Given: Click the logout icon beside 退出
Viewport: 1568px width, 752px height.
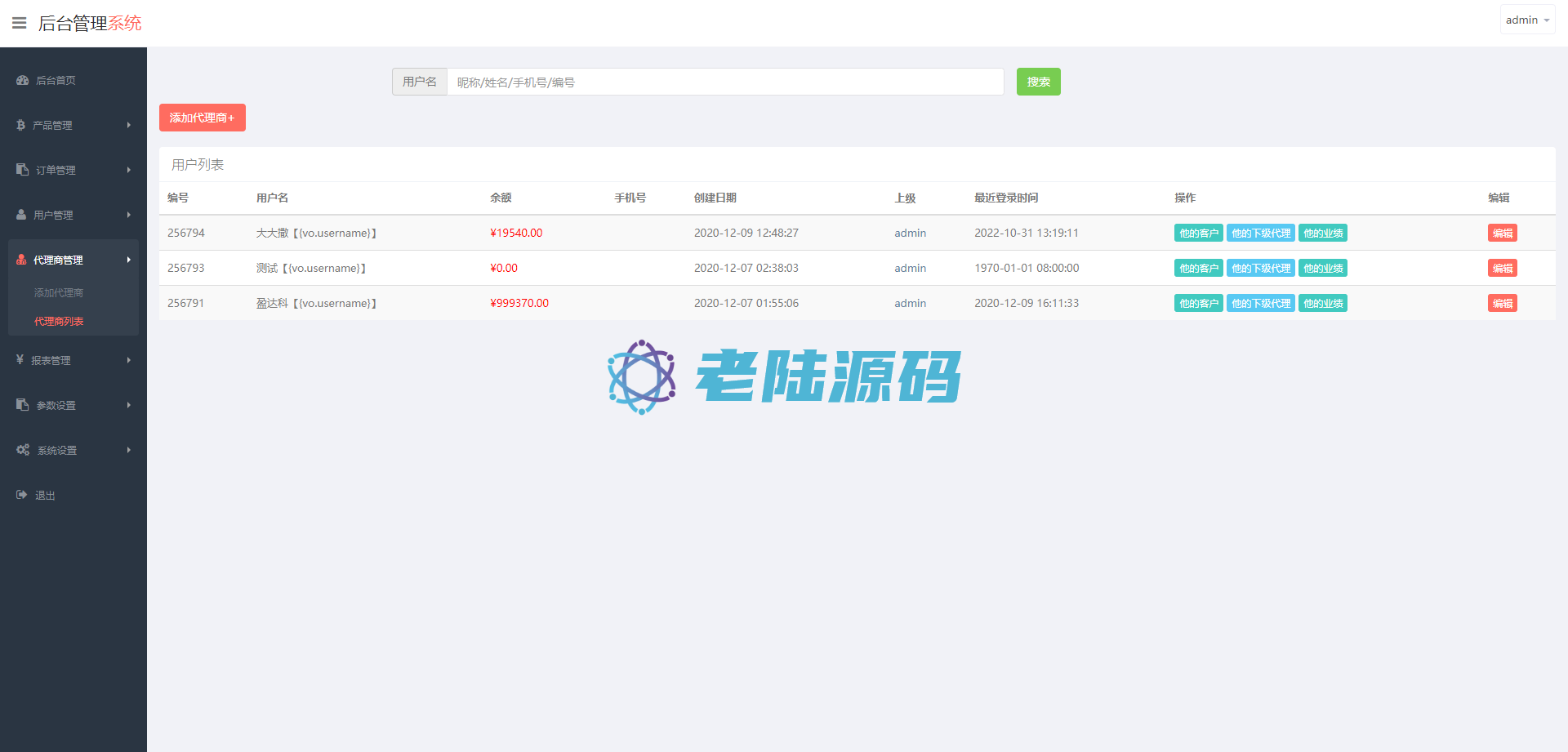Looking at the screenshot, I should [x=22, y=495].
